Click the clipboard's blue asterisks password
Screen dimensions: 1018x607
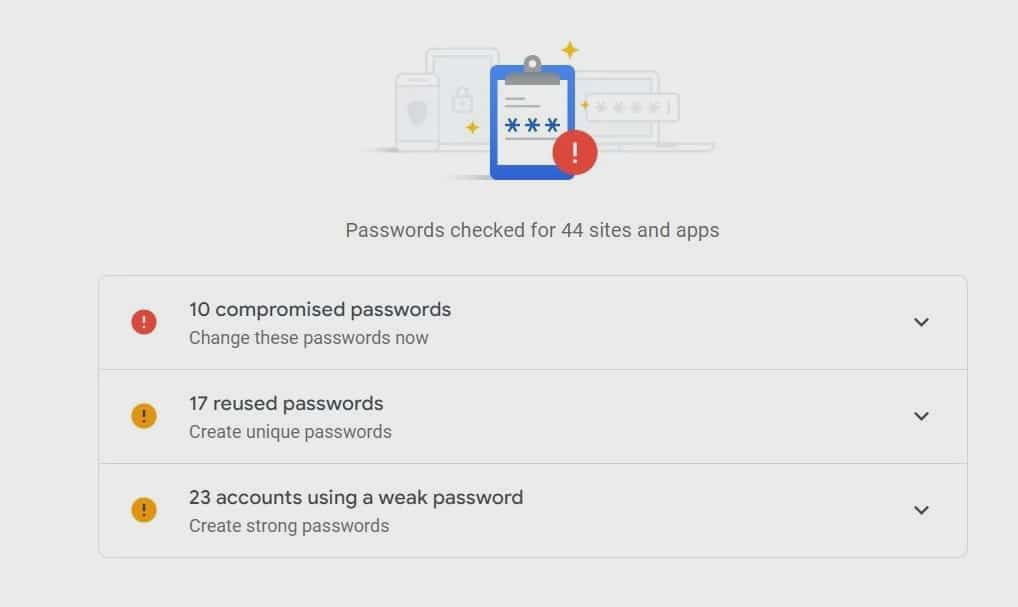(532, 125)
